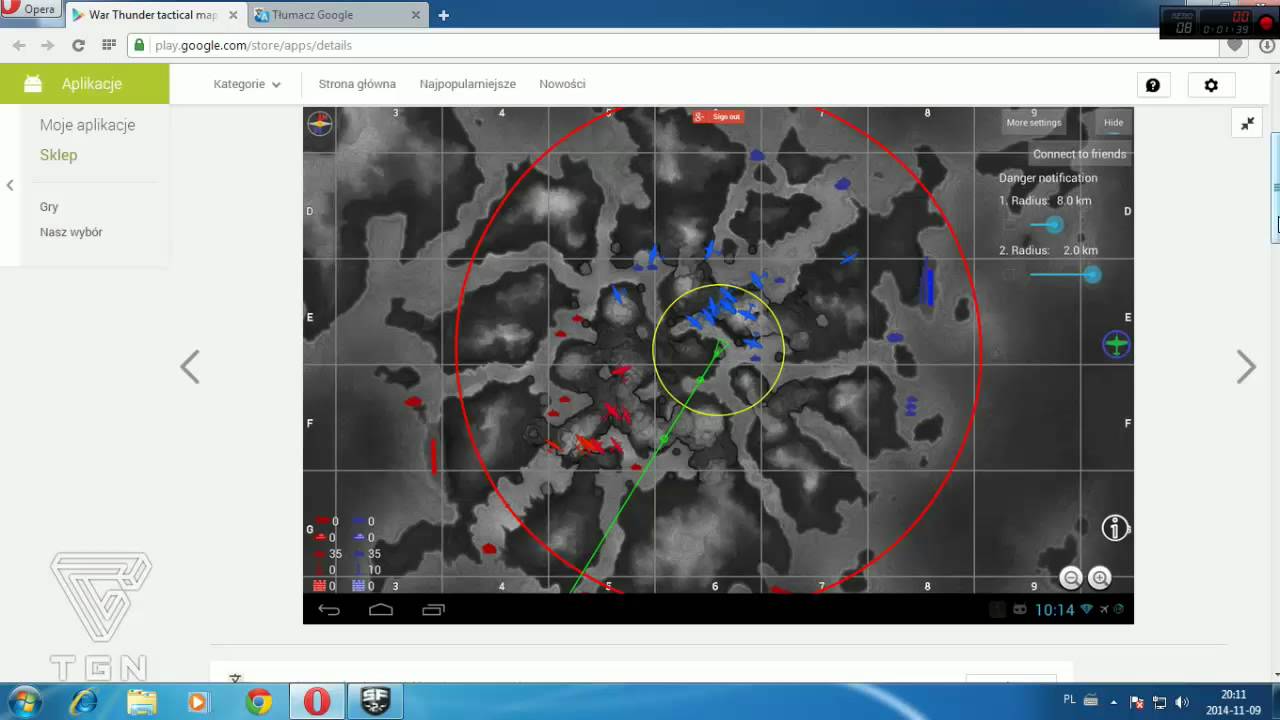1280x720 pixels.
Task: Open Strona główna
Action: point(357,84)
